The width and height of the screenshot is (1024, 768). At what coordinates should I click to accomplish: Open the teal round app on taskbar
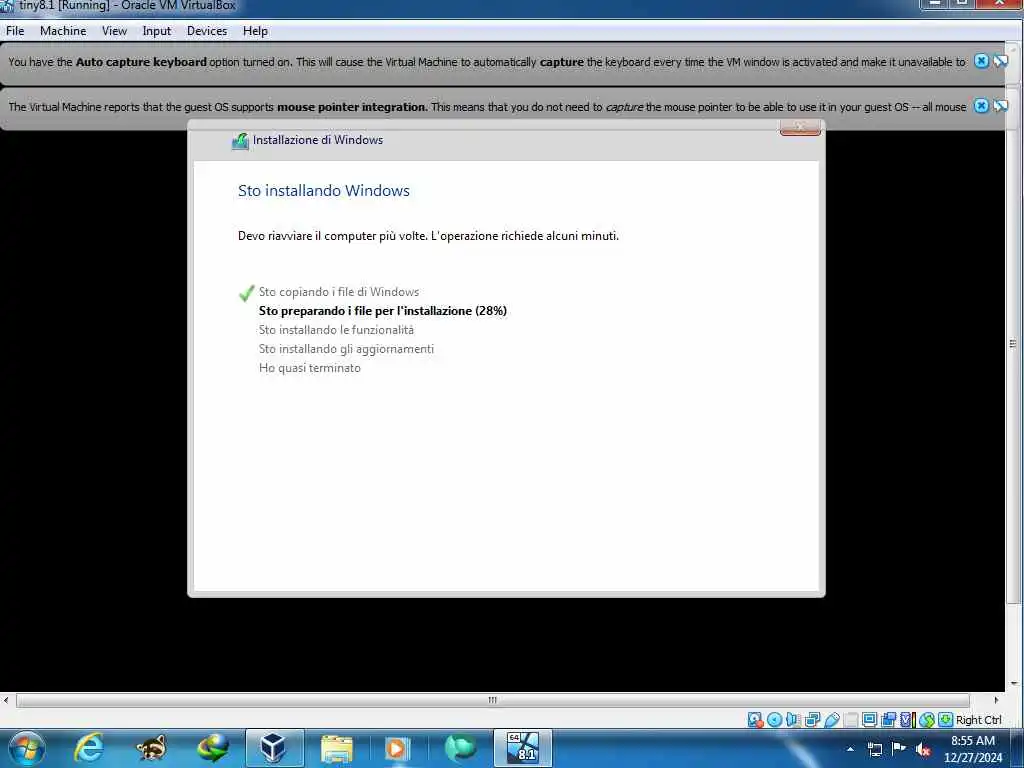(460, 748)
